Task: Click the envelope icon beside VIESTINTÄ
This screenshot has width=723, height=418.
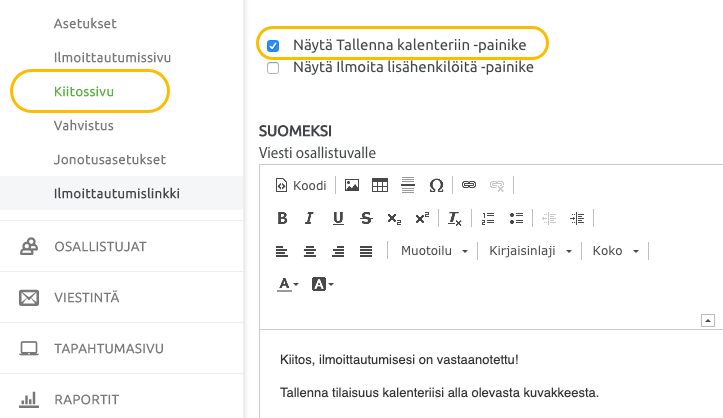Action: 29,298
